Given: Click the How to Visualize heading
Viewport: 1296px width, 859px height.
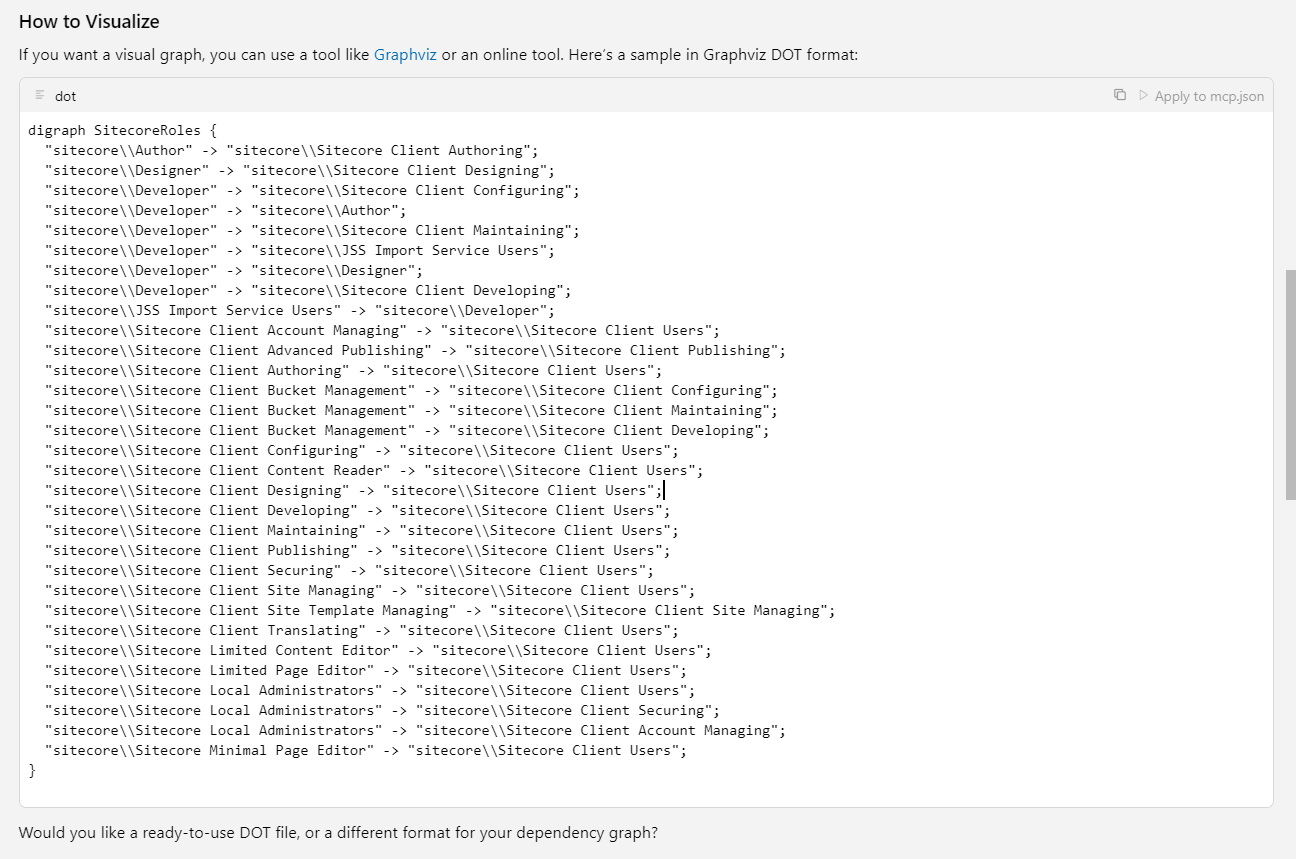Looking at the screenshot, I should click(89, 21).
